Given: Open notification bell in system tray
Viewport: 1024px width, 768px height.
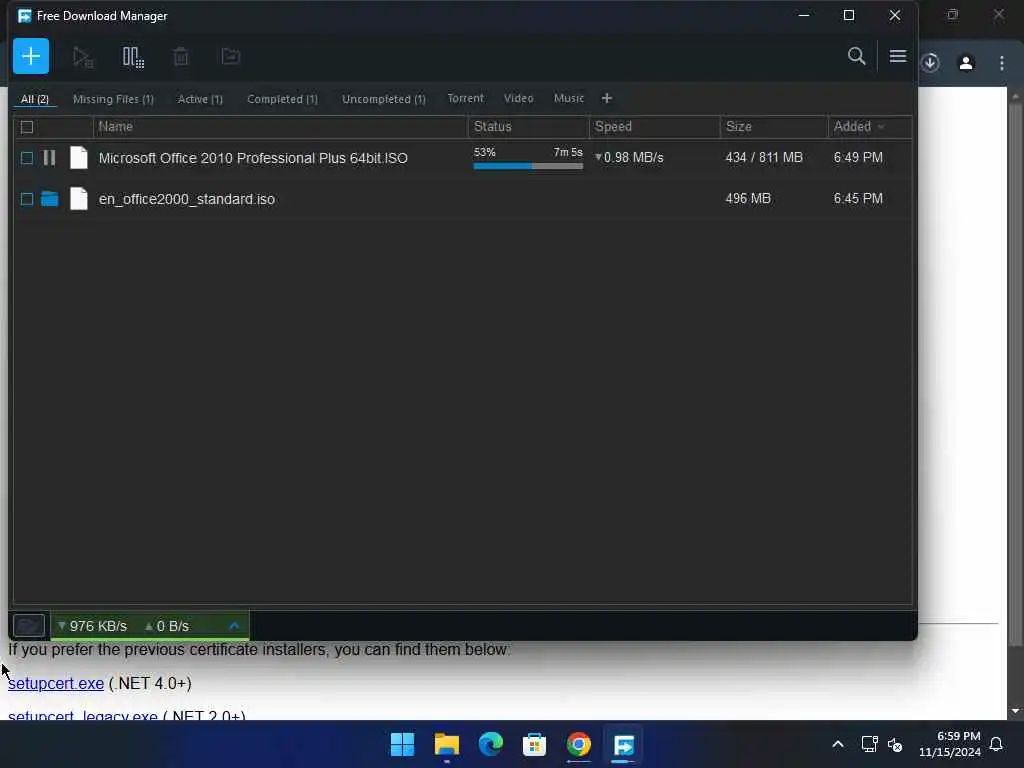Looking at the screenshot, I should pos(996,744).
